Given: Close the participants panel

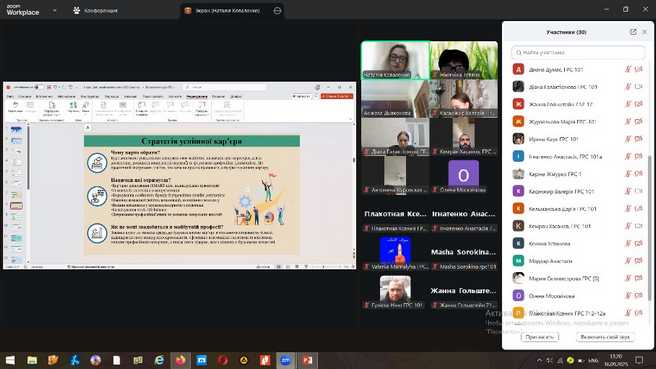Looking at the screenshot, I should 645,32.
